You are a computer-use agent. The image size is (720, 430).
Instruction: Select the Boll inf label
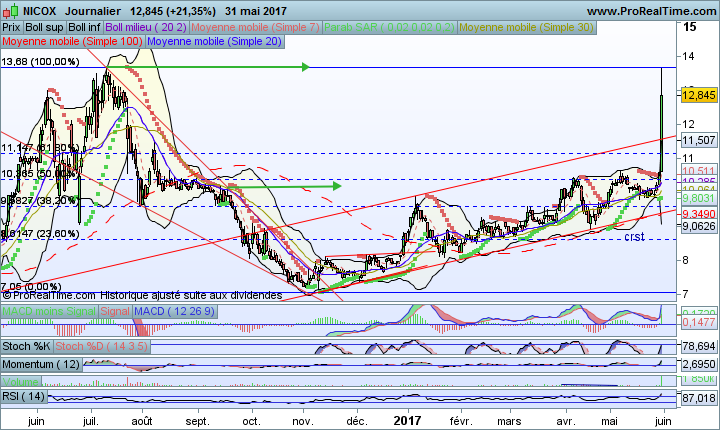[x=84, y=28]
